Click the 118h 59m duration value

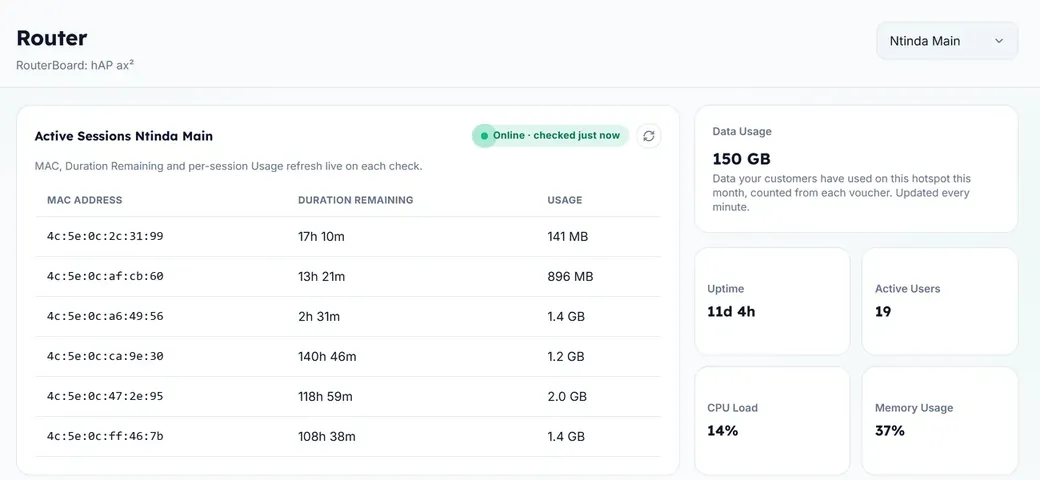coord(325,396)
